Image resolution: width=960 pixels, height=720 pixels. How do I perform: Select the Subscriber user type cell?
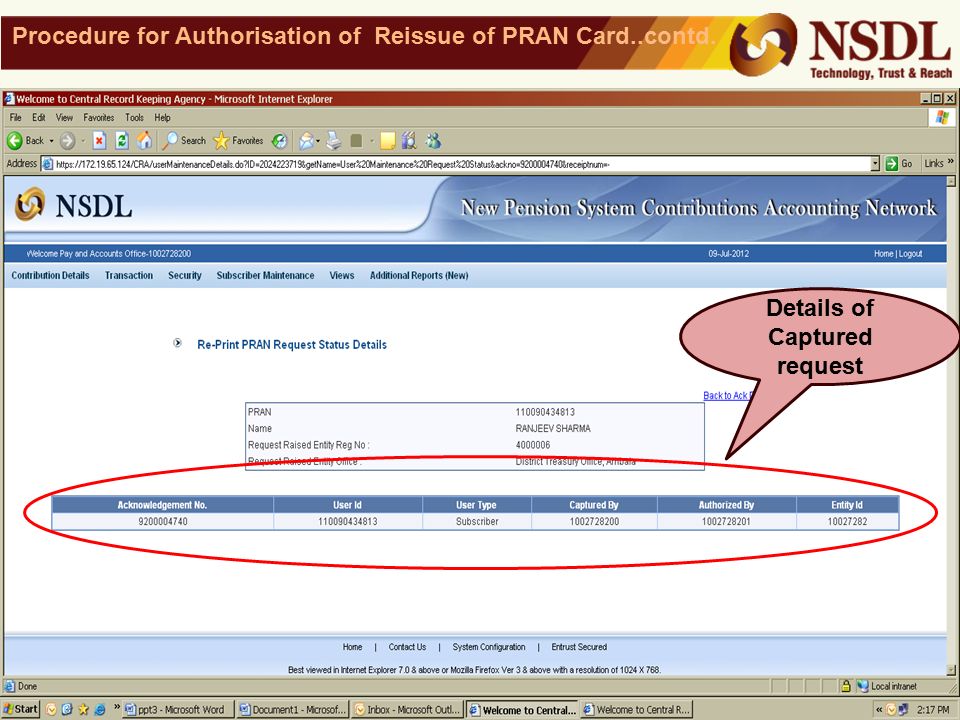477,522
